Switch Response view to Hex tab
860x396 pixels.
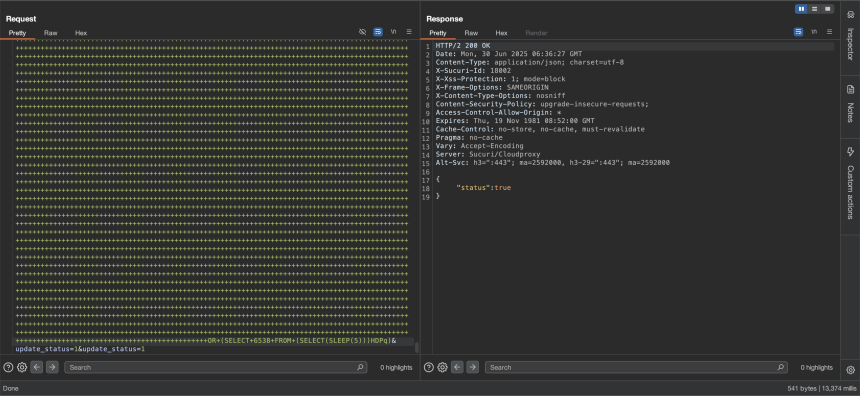(501, 33)
